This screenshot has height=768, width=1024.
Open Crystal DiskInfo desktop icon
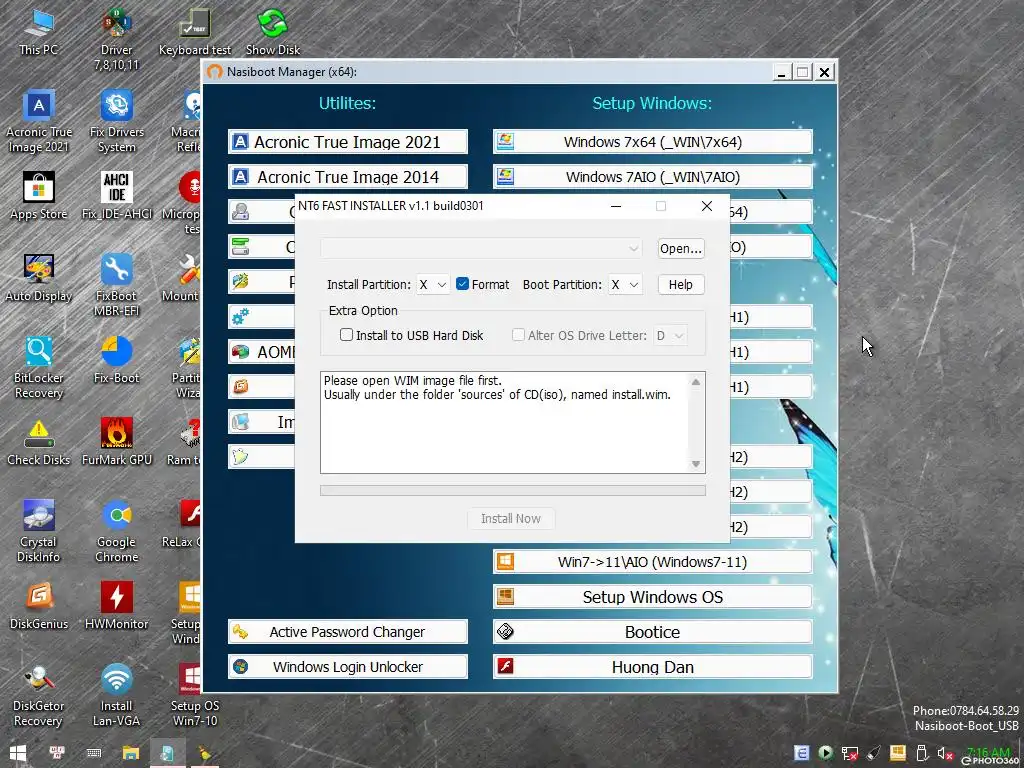click(x=39, y=532)
